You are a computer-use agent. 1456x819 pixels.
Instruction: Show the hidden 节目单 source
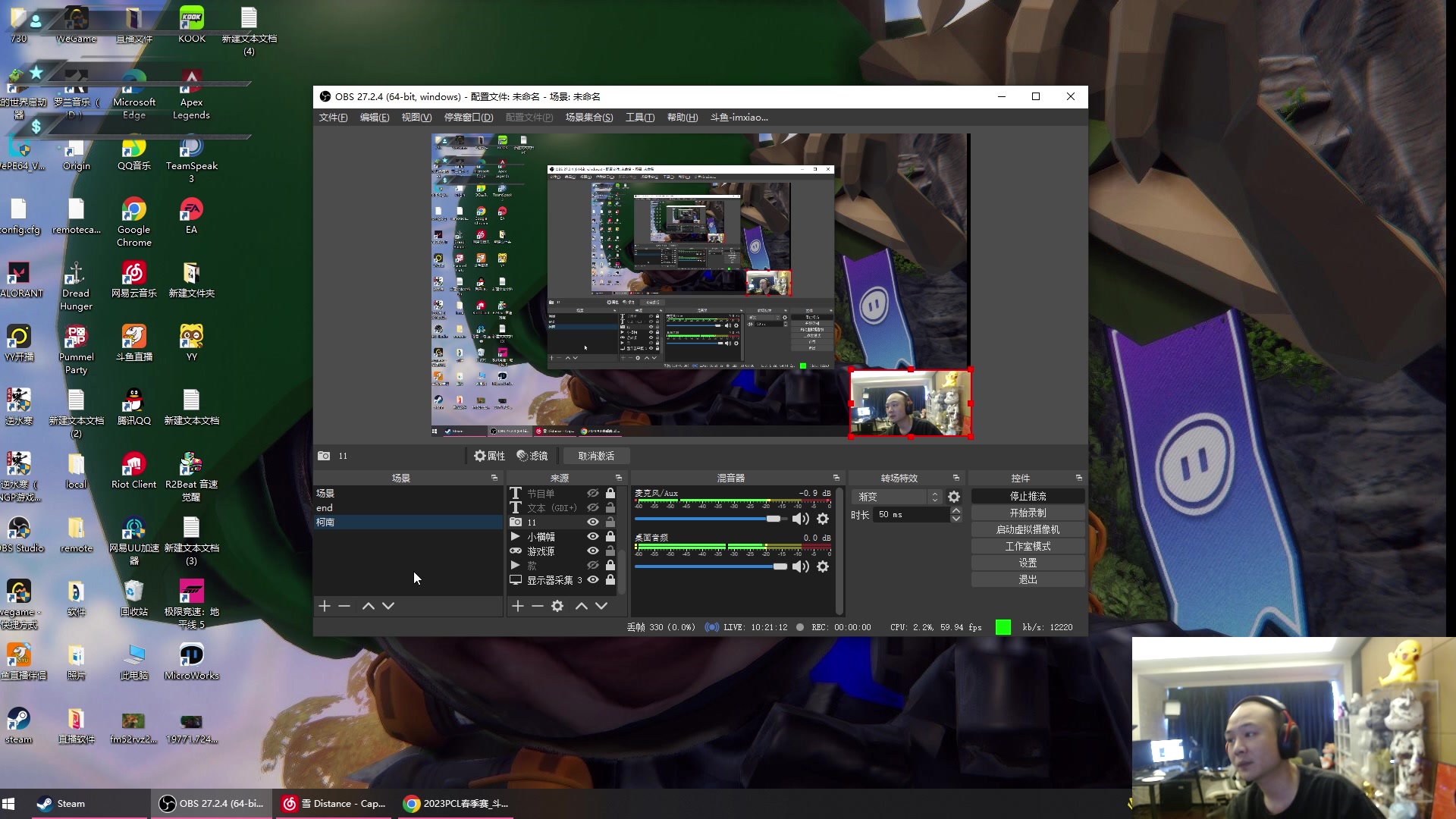point(593,493)
